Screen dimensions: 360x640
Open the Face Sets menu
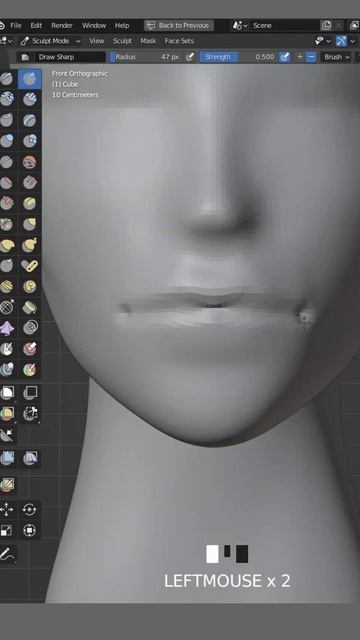[179, 41]
